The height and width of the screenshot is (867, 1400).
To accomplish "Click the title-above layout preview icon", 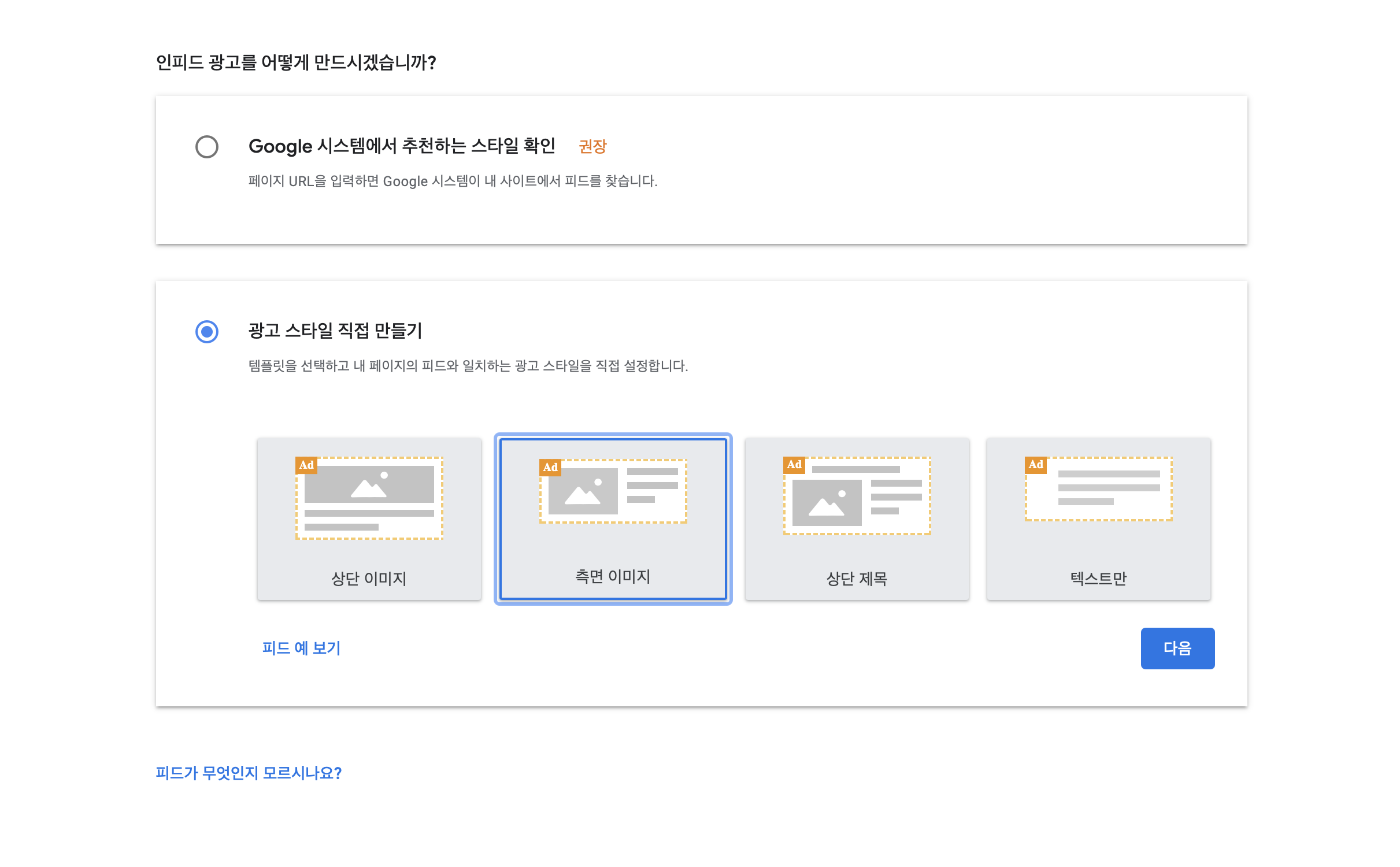I will click(x=857, y=497).
